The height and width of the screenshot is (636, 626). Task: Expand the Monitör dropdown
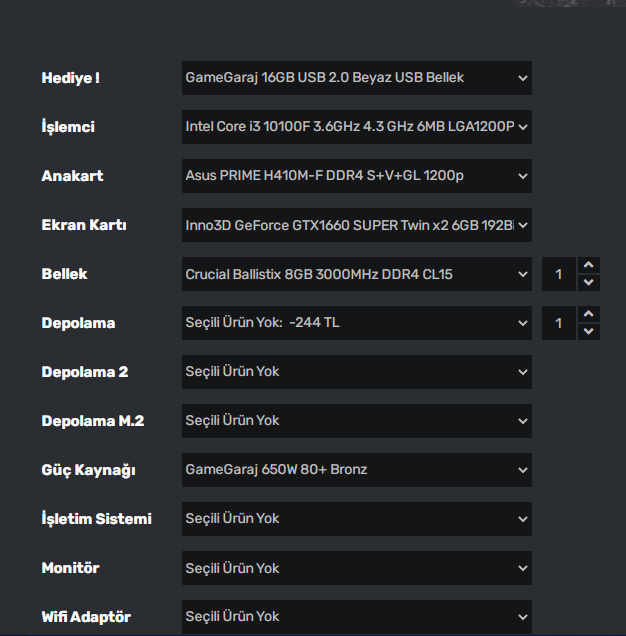pos(356,568)
